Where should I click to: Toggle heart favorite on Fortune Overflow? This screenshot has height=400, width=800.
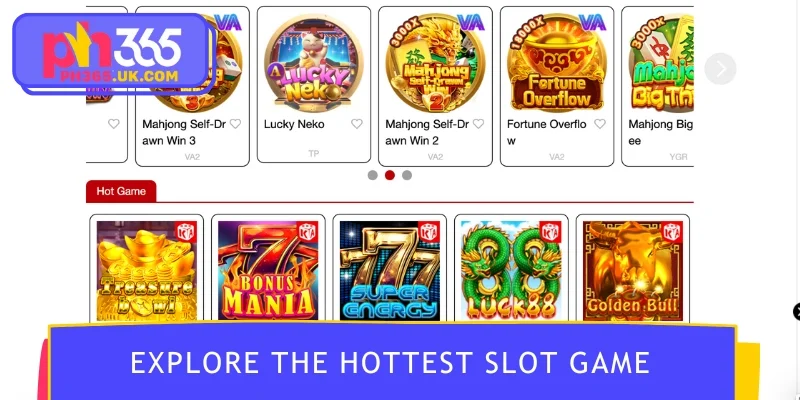pyautogui.click(x=600, y=124)
